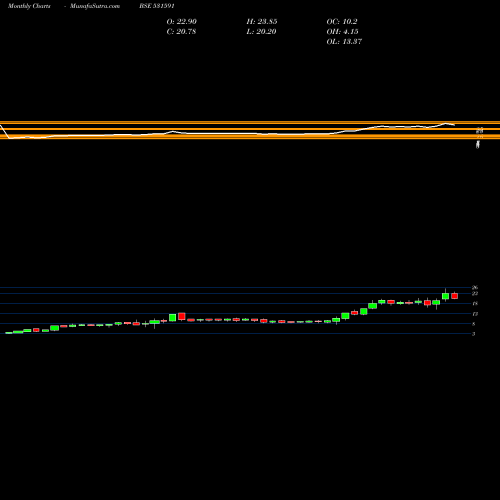Click the "OC: 10.2" reading
500x500 pixels.
[342, 22]
